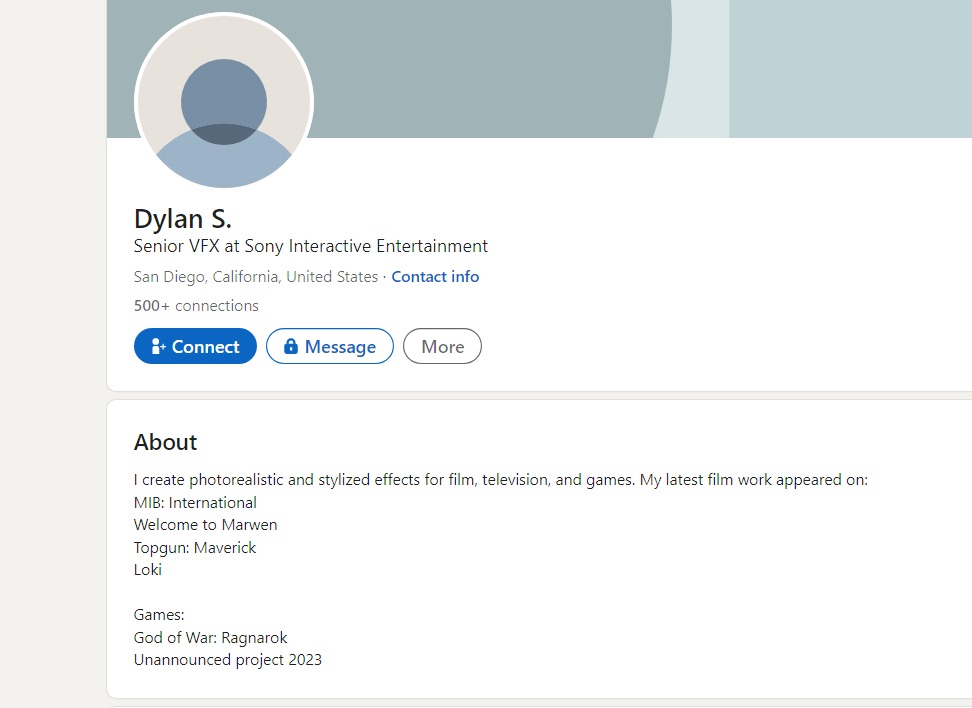Viewport: 972px width, 708px height.
Task: Click the profile name Dylan S.
Action: coord(183,219)
